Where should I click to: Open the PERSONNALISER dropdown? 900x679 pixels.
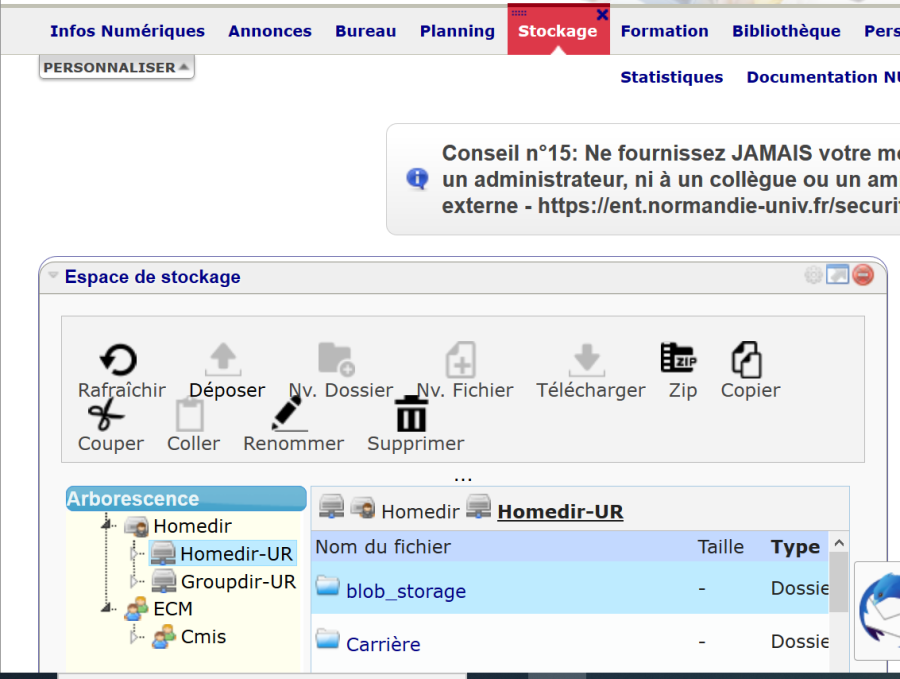[116, 68]
